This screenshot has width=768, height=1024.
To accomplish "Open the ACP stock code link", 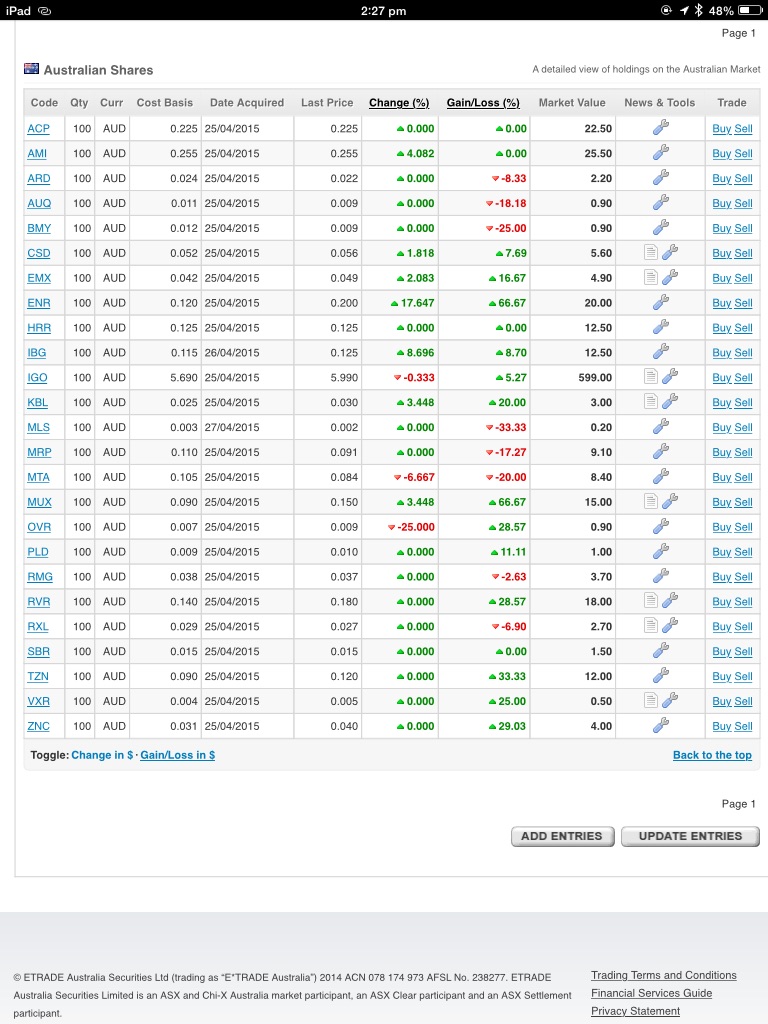I will (x=39, y=129).
